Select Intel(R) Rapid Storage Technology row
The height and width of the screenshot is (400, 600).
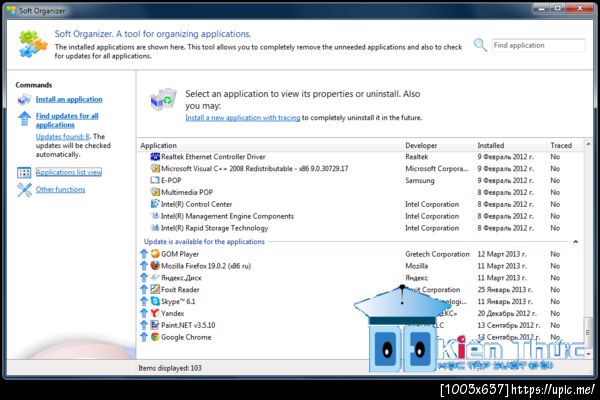click(x=360, y=228)
